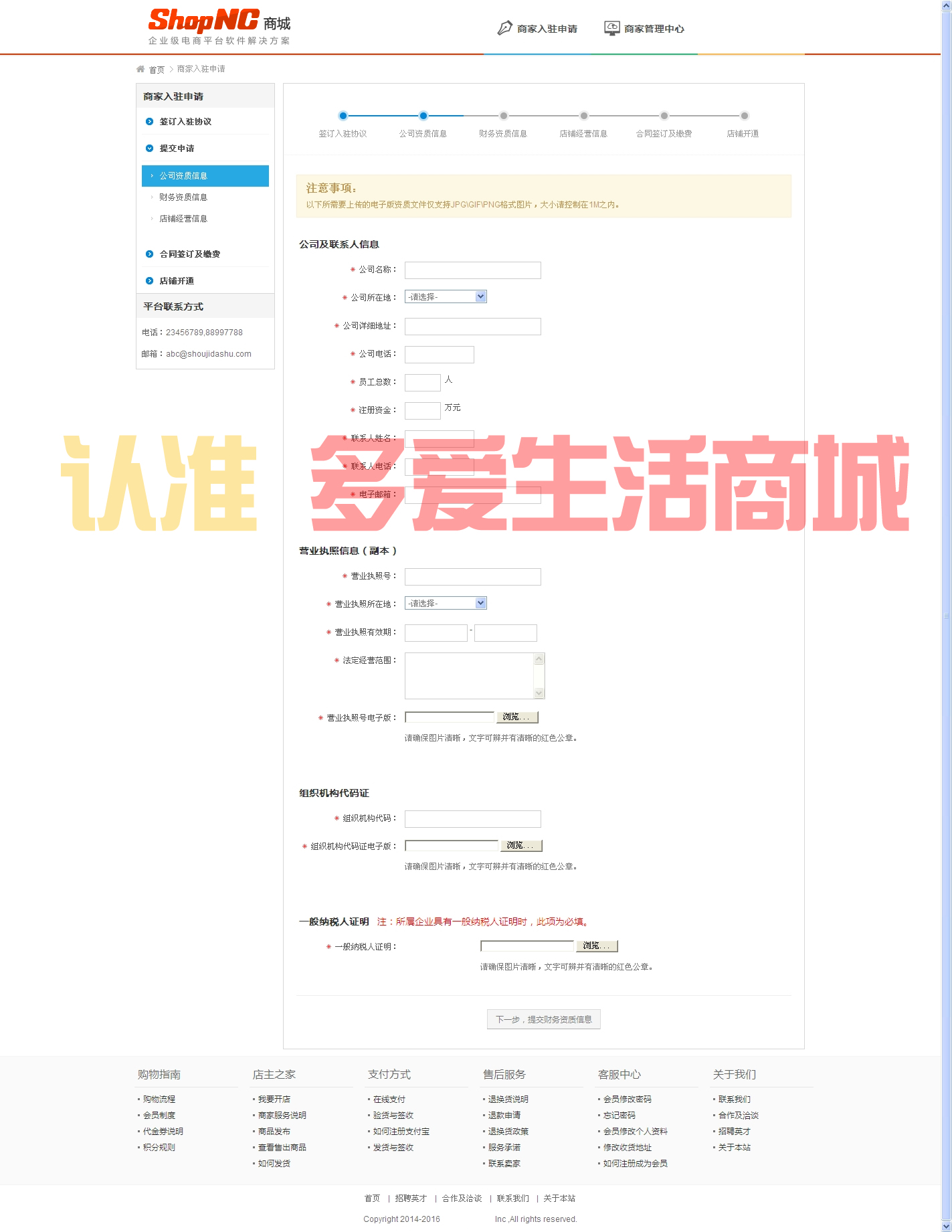Open the 在线支付 footer link
The height and width of the screenshot is (1232, 952).
(389, 1099)
